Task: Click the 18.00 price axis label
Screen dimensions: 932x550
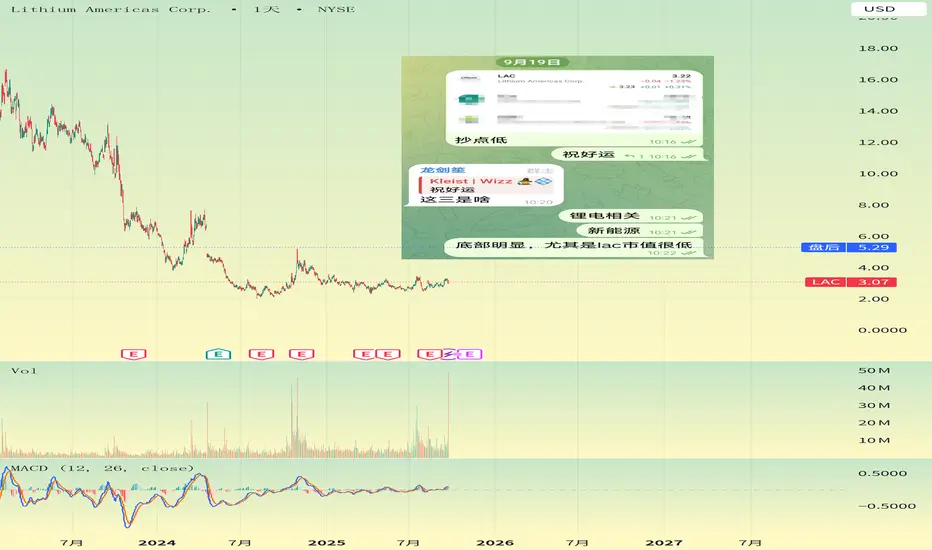Action: pyautogui.click(x=878, y=48)
